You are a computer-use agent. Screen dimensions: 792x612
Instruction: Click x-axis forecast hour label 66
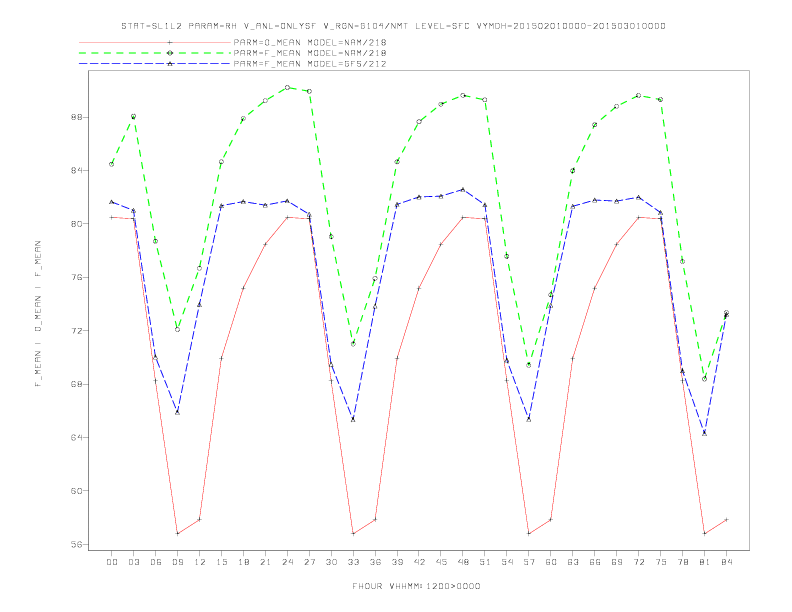point(595,562)
